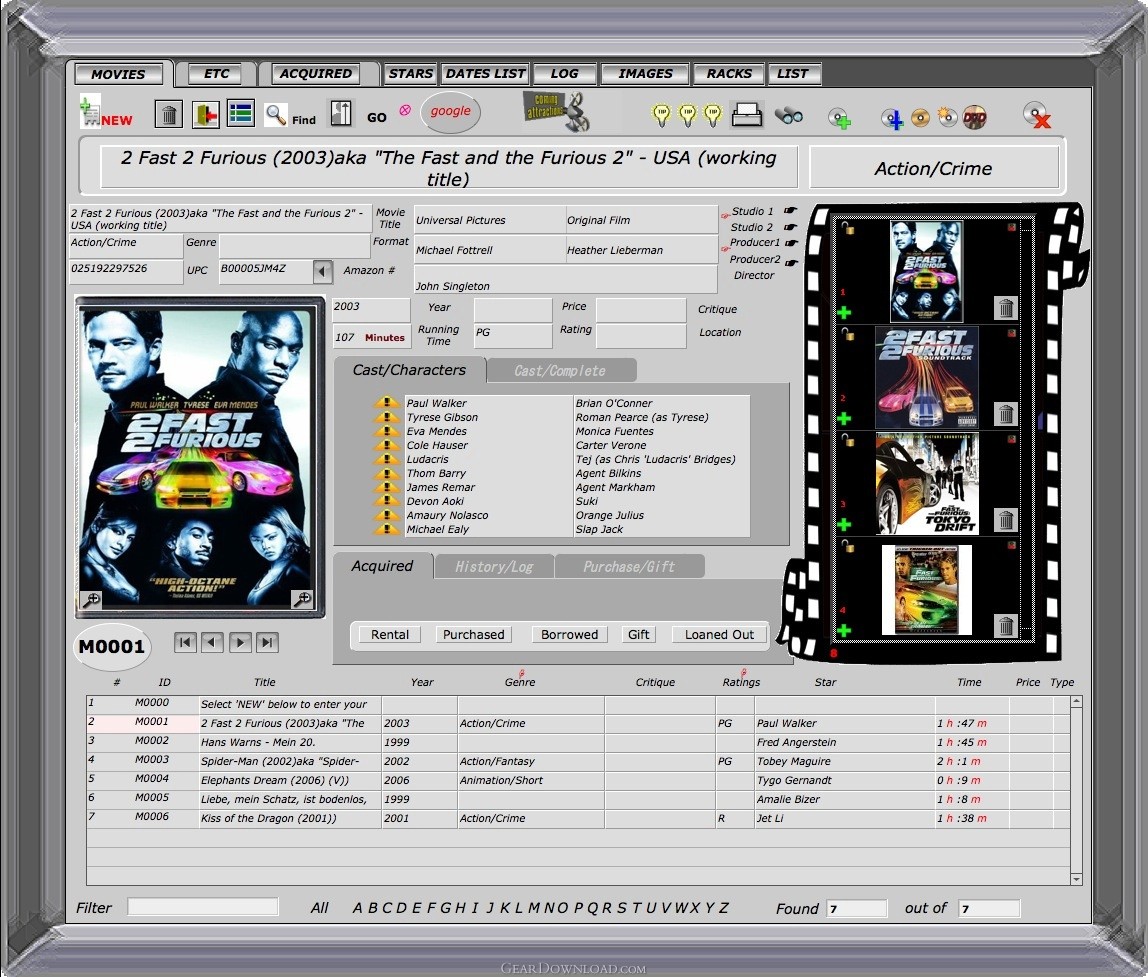Screen dimensions: 1148x977
Task: Click the pointing hand next to Studio 1
Action: 791,210
